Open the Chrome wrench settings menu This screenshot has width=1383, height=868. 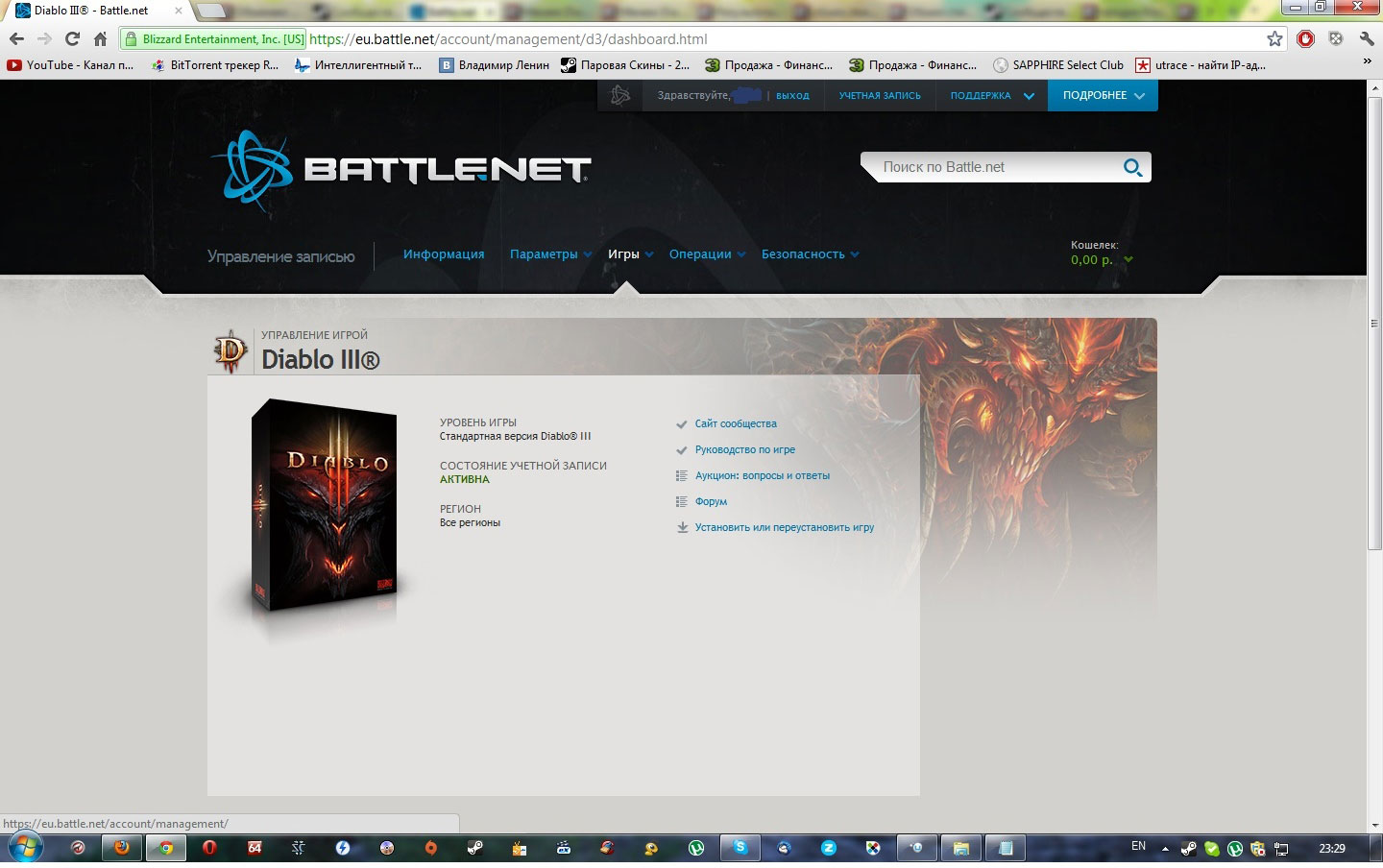pos(1367,39)
